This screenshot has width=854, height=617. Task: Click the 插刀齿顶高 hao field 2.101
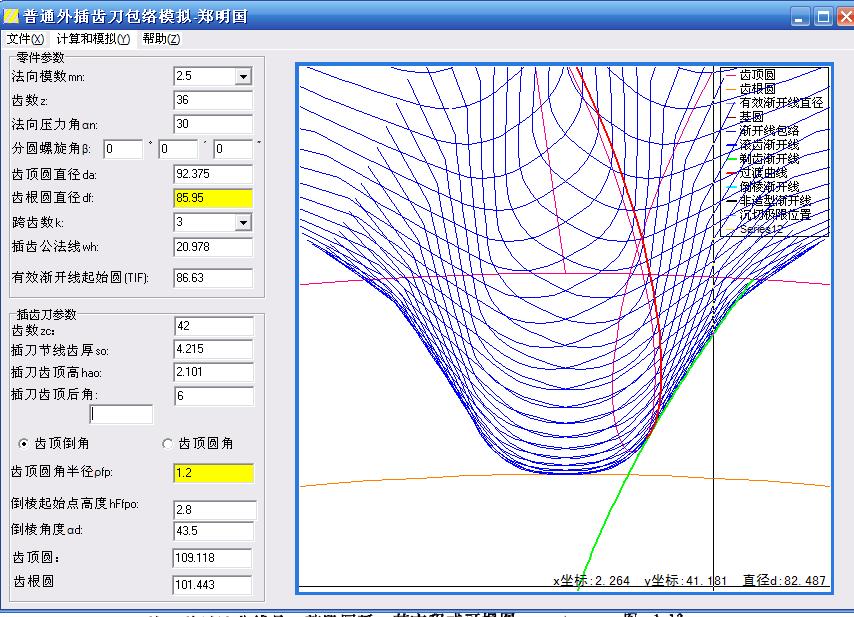coord(214,372)
